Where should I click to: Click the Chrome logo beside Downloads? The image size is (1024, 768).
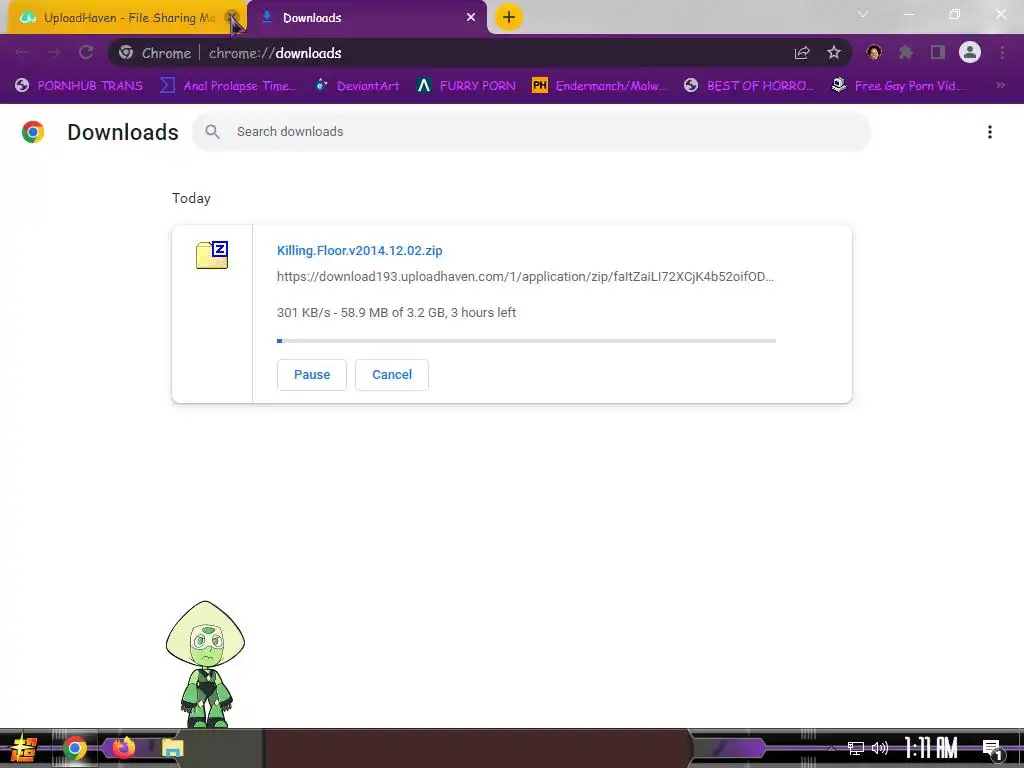[33, 132]
